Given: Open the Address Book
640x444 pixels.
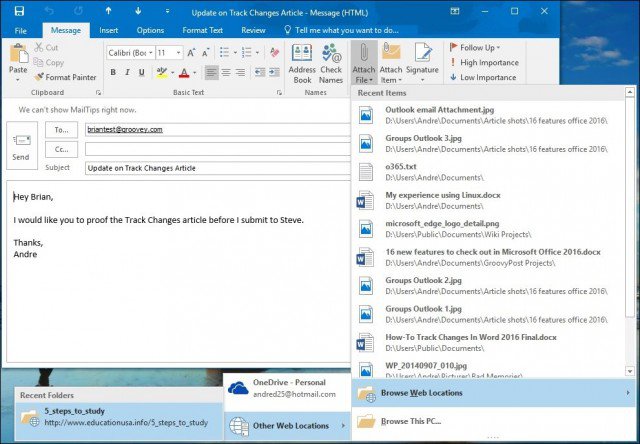Looking at the screenshot, I should click(302, 64).
